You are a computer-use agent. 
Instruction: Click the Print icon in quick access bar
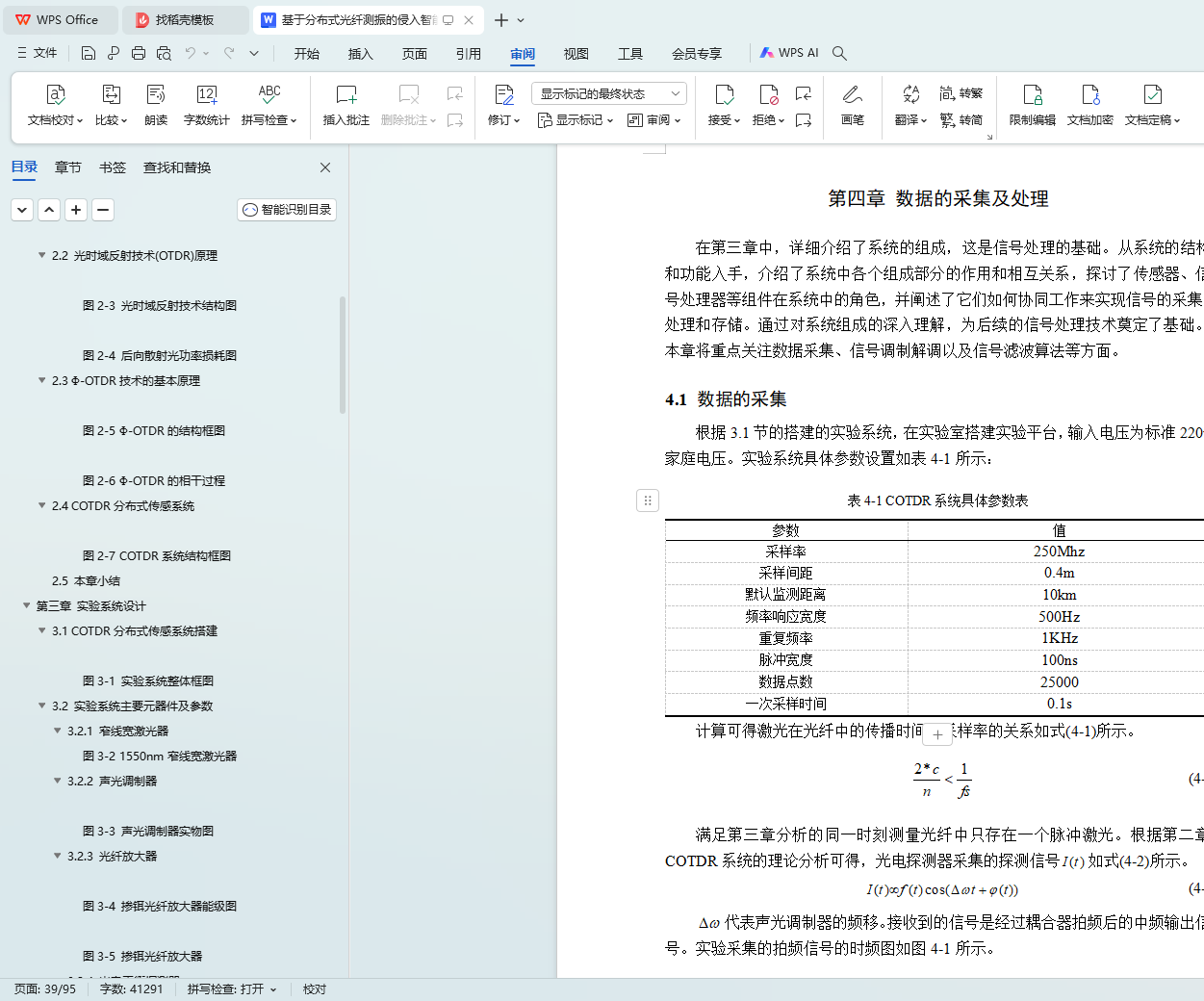click(139, 53)
